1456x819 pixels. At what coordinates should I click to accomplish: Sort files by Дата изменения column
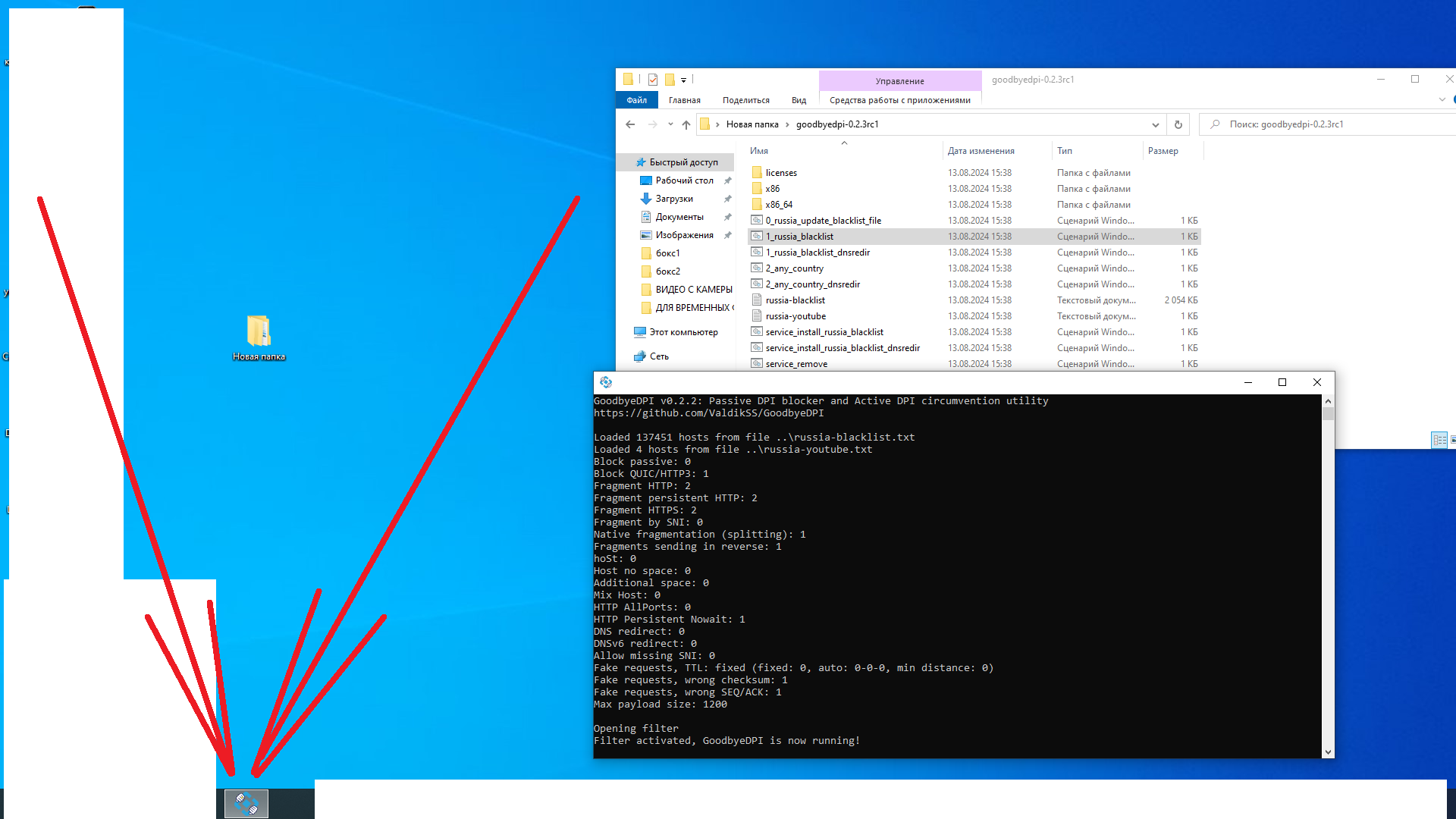click(x=981, y=151)
